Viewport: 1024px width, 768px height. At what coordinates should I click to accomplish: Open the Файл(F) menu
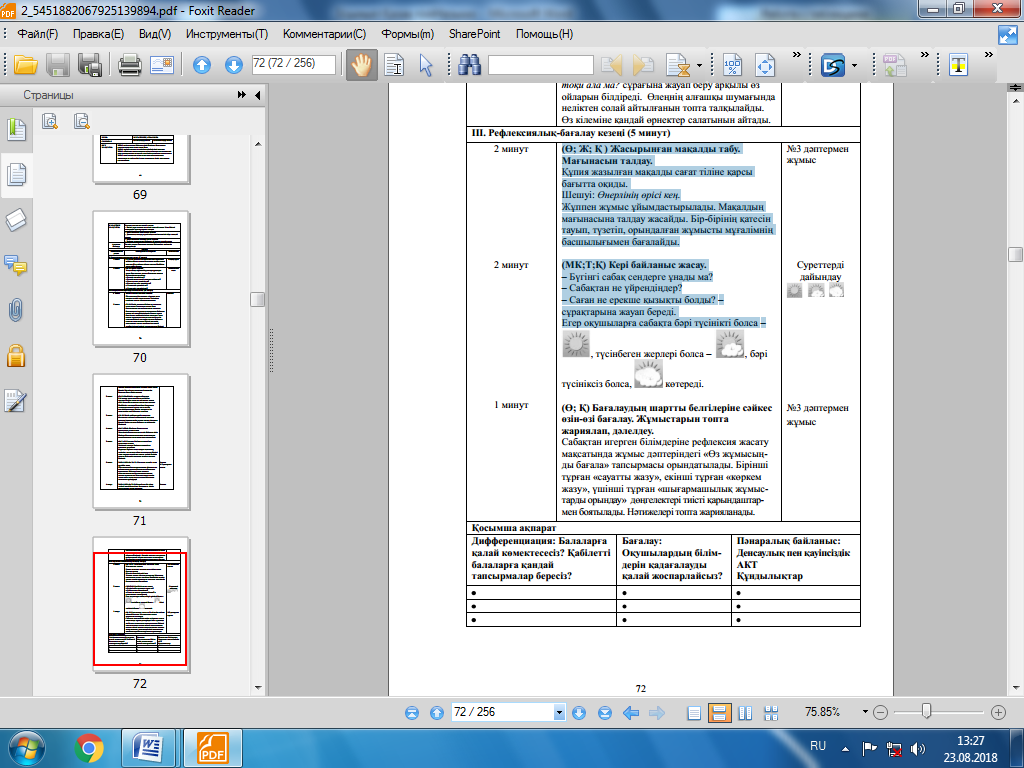pyautogui.click(x=38, y=34)
